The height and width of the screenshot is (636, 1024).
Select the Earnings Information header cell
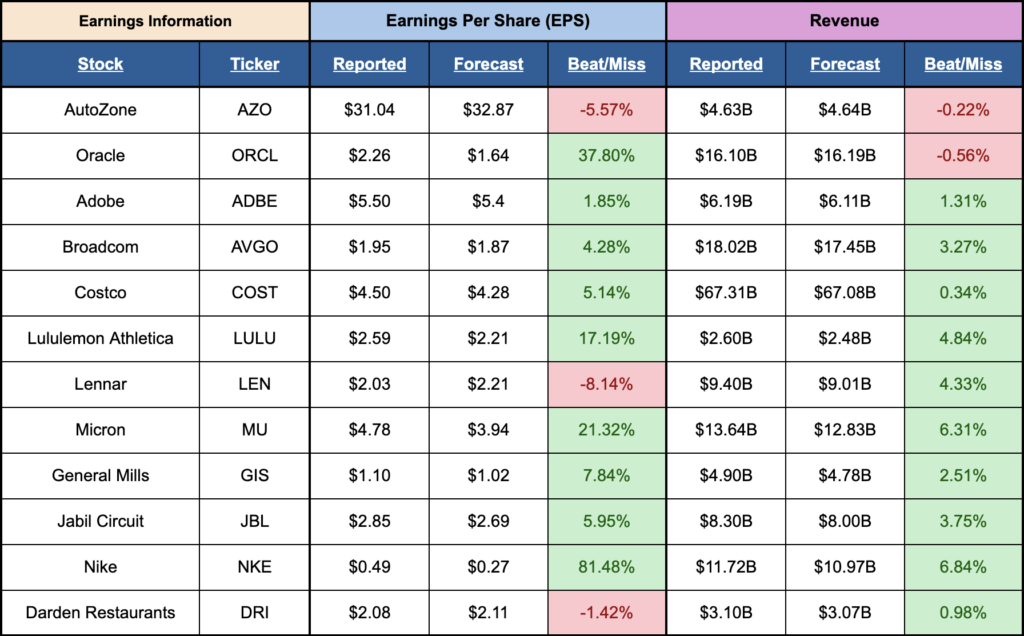pos(154,20)
